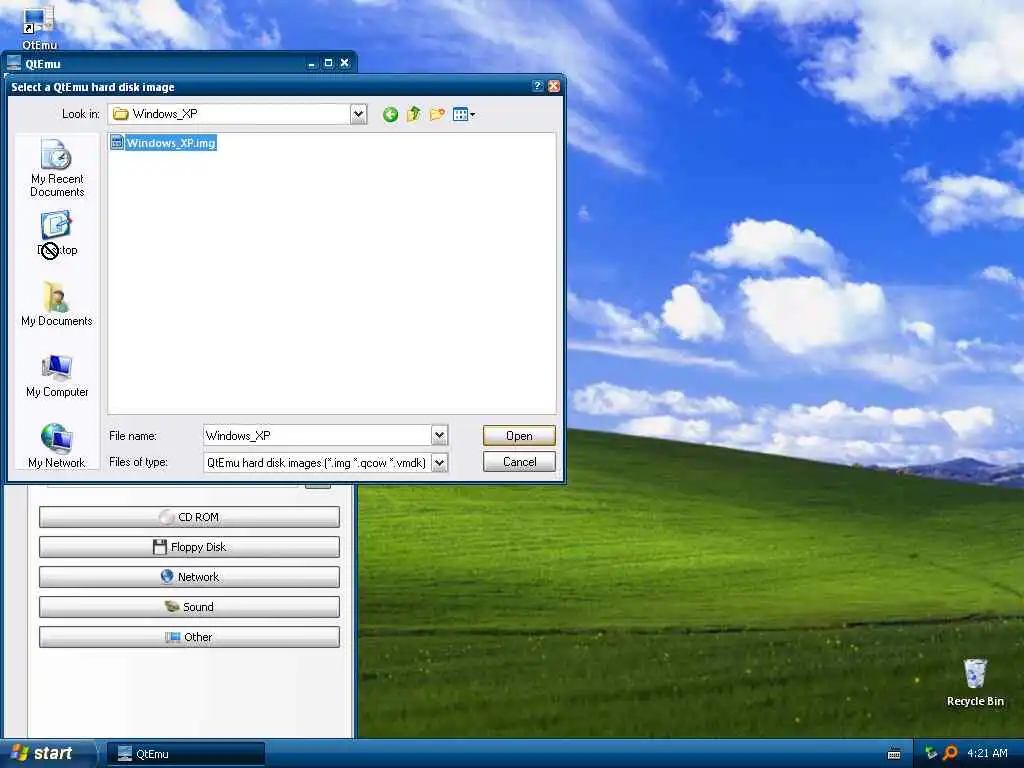Browse My Network location

click(57, 446)
